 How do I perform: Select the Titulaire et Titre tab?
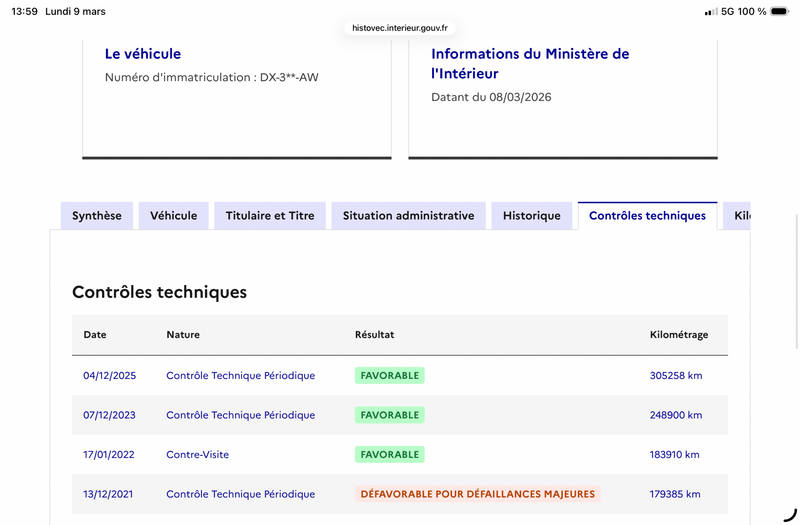click(x=270, y=216)
